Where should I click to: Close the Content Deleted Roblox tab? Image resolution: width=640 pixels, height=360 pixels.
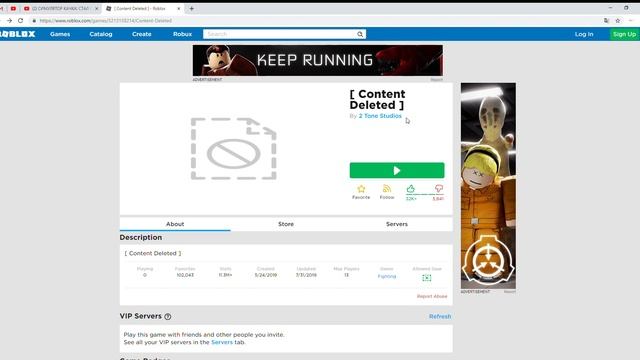[x=178, y=8]
